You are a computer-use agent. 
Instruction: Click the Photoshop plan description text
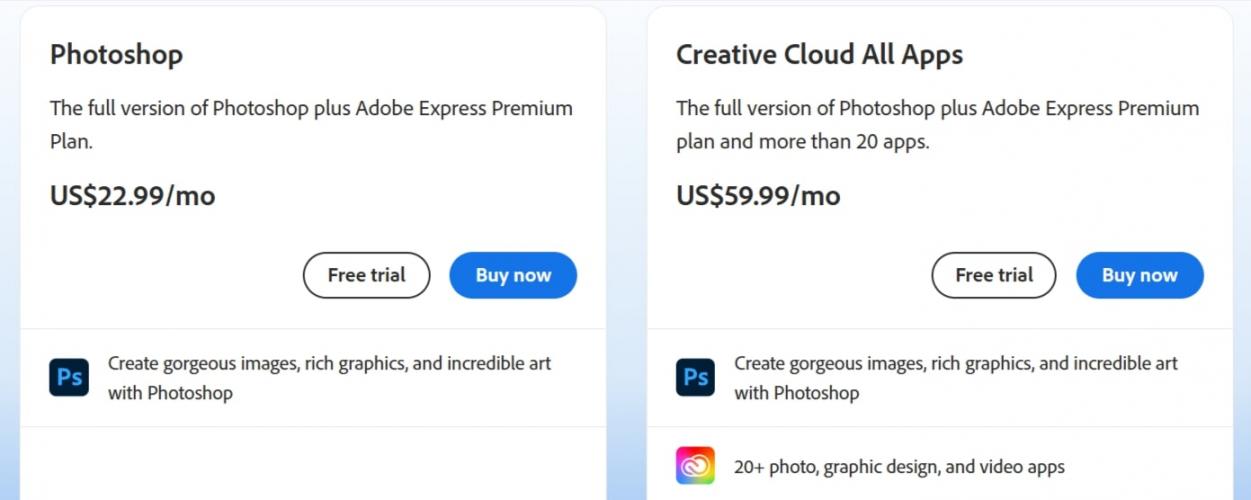311,124
